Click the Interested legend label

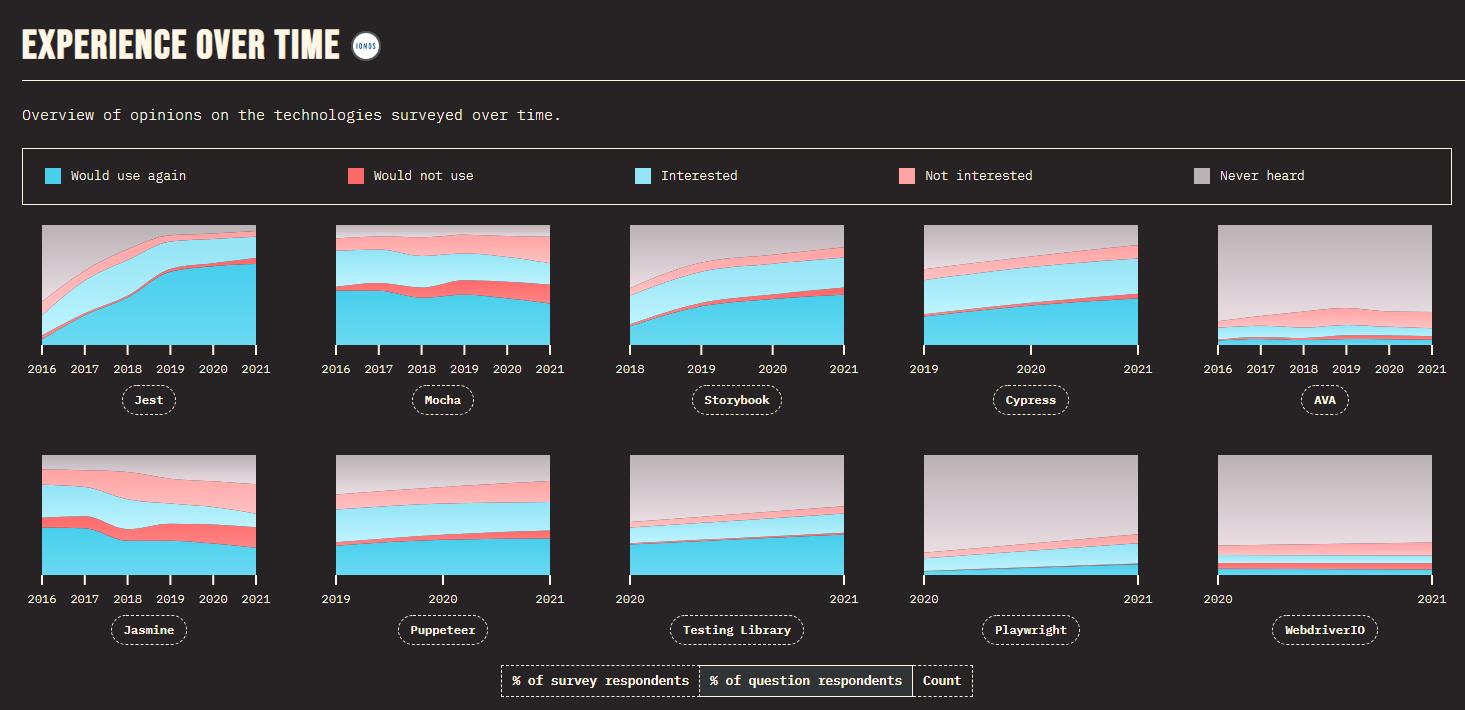[x=699, y=176]
